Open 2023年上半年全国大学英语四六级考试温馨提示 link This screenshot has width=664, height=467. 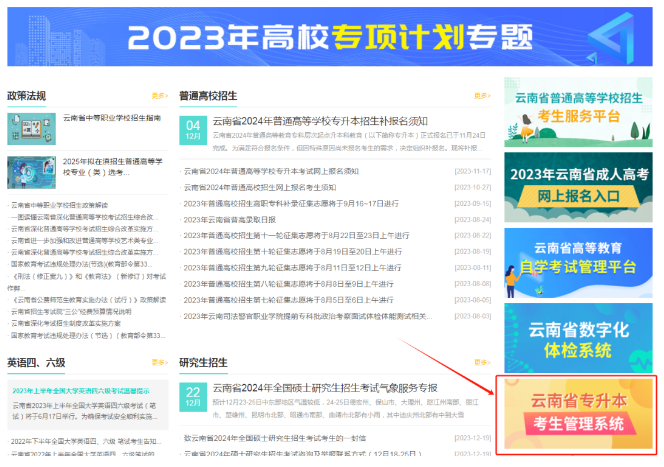coord(80,390)
